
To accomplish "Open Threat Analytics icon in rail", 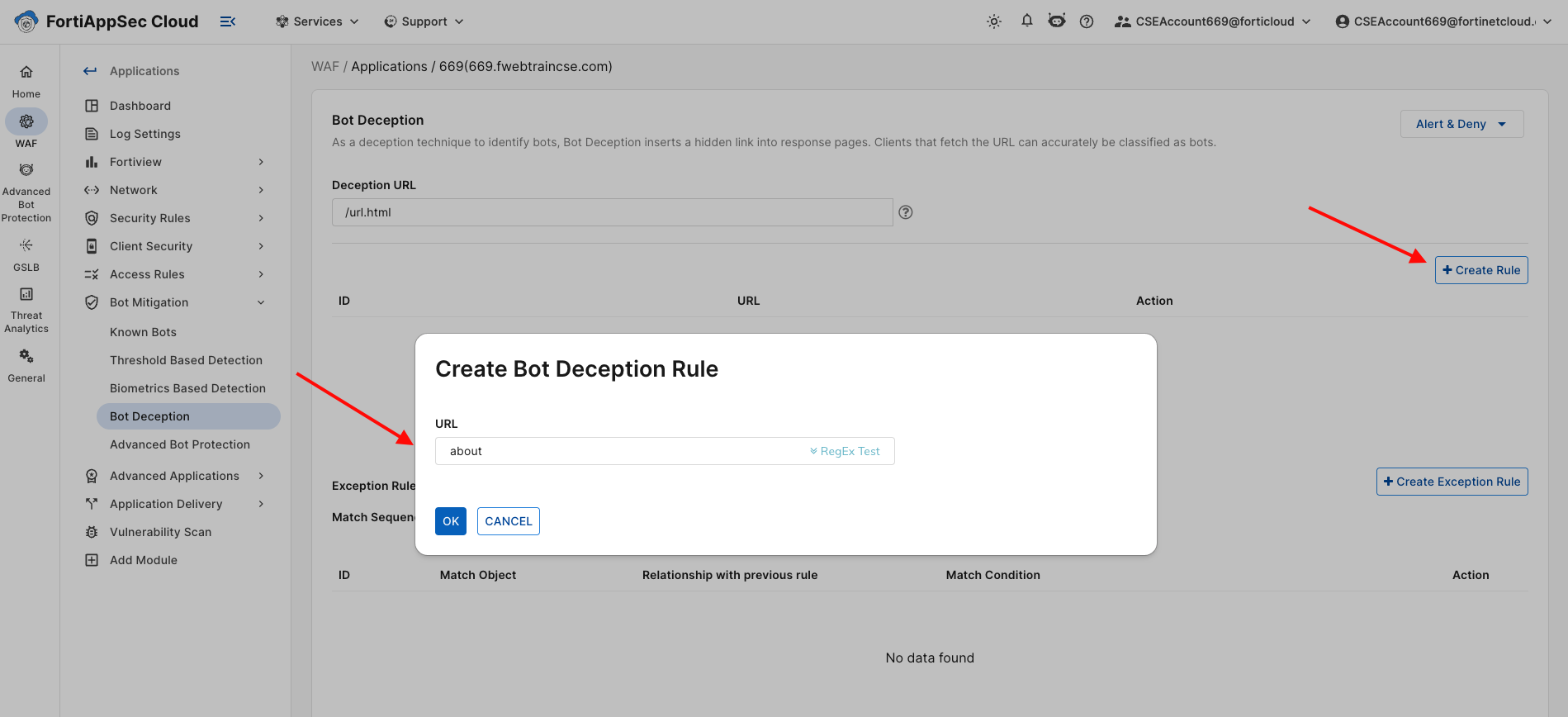I will coord(26,294).
